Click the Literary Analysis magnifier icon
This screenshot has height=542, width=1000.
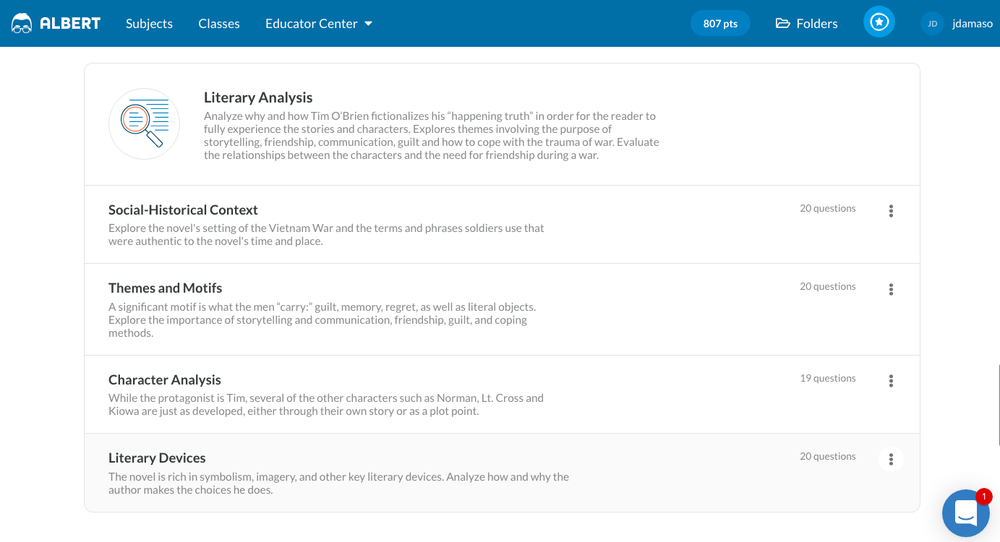tap(144, 124)
